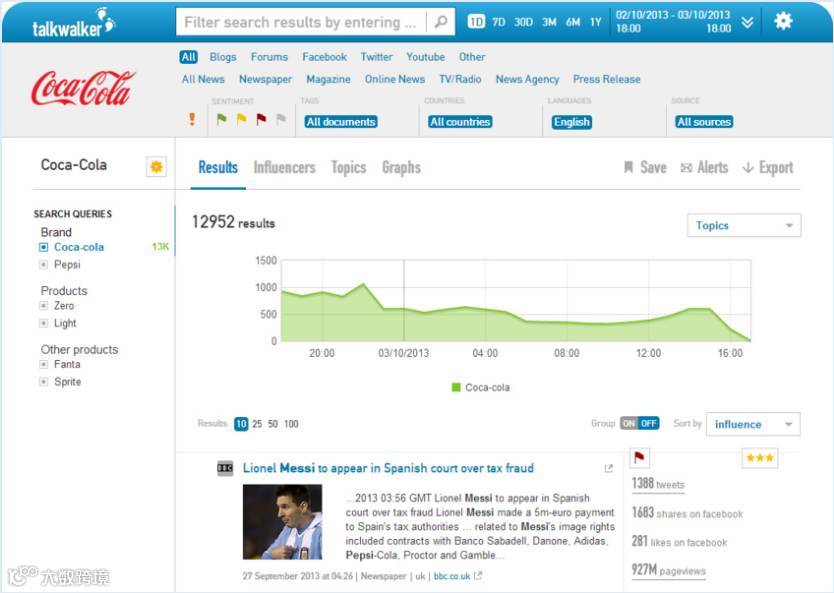Open Messi article external link icon
This screenshot has height=593, width=834.
pos(608,469)
